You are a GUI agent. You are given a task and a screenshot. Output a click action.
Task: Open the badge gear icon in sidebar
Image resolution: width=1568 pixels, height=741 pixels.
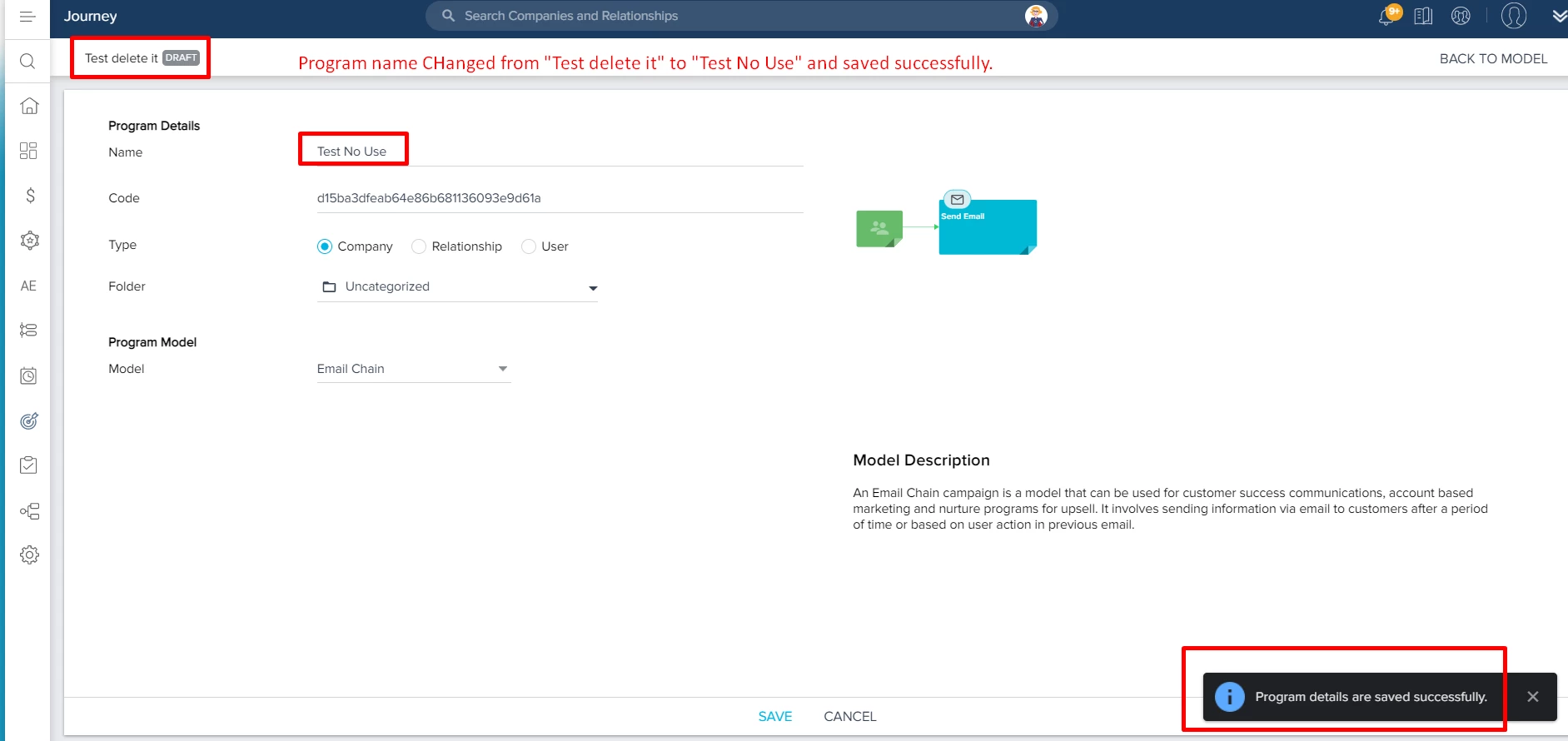coord(29,241)
